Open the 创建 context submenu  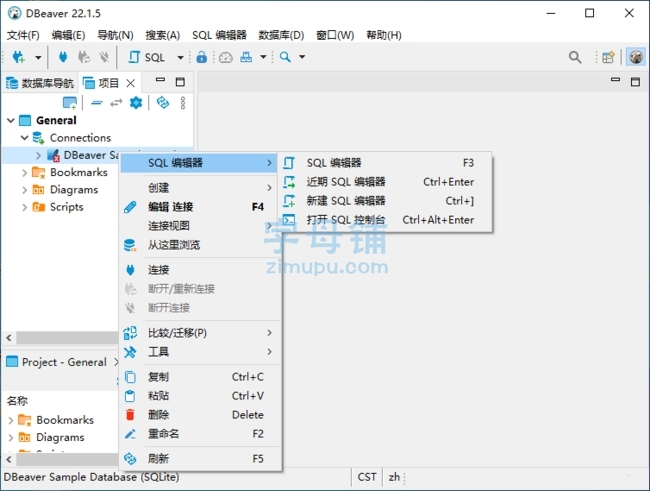point(200,188)
